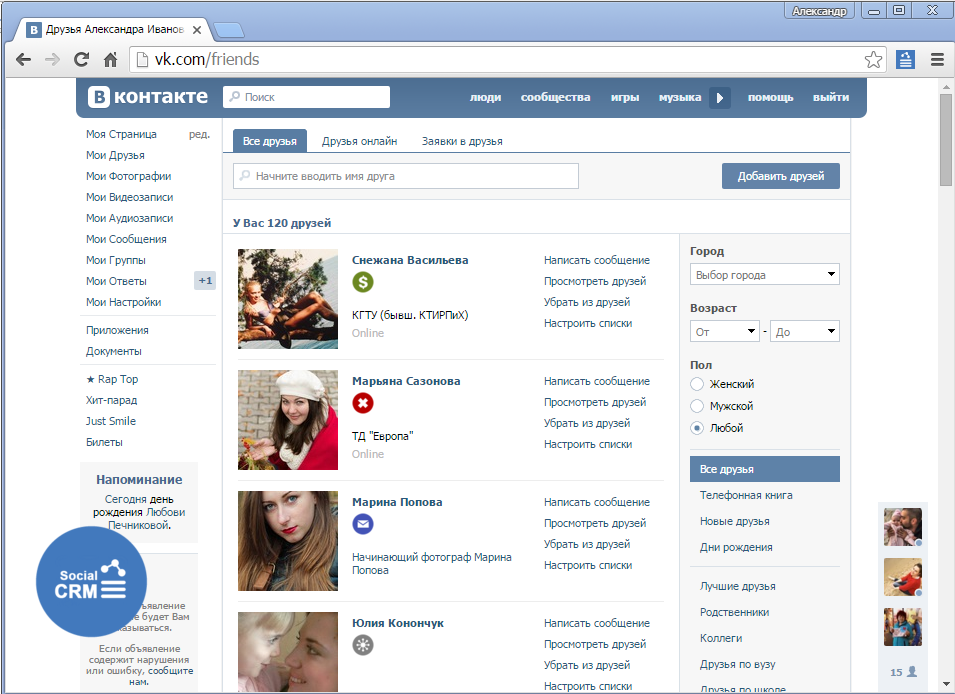This screenshot has width=955, height=694.
Task: Open Снежана Васильева's profile photo
Action: (x=287, y=299)
